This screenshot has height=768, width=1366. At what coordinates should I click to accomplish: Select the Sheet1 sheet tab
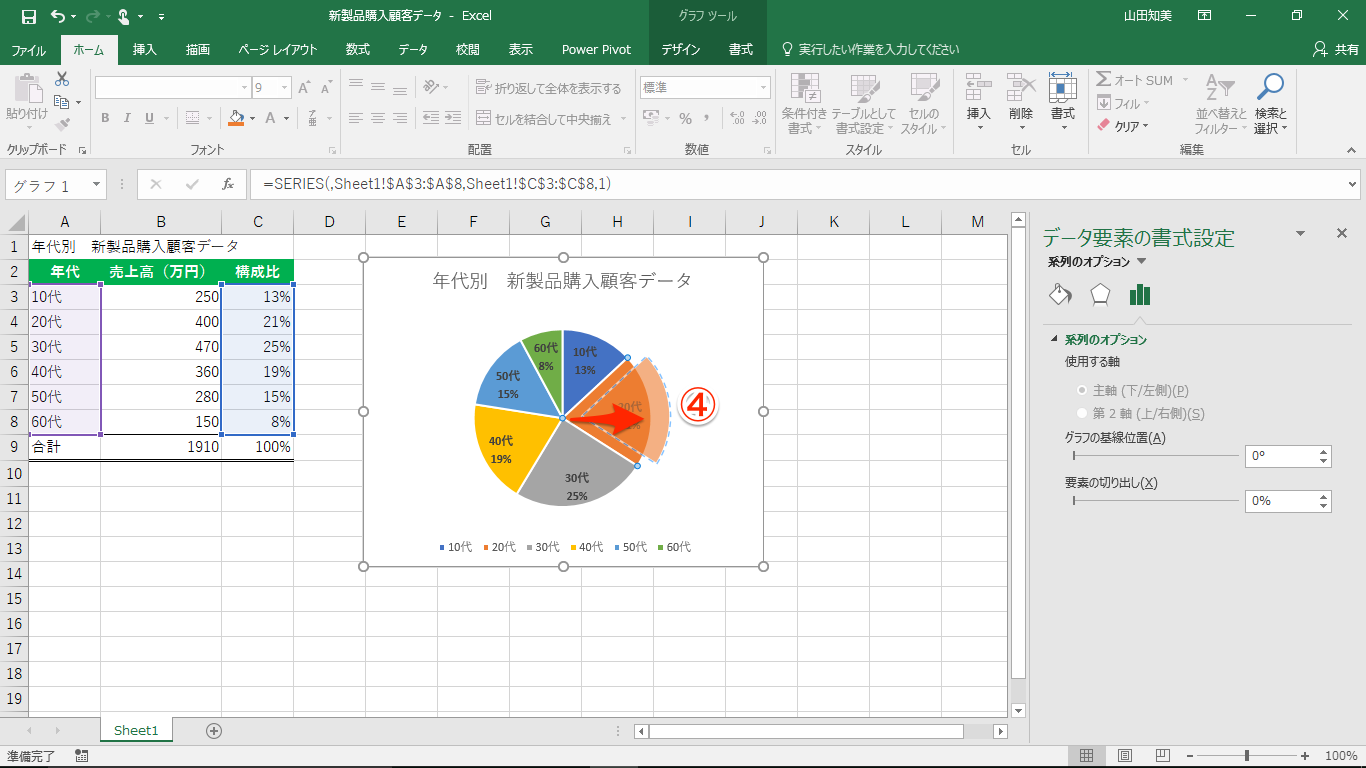coord(136,731)
